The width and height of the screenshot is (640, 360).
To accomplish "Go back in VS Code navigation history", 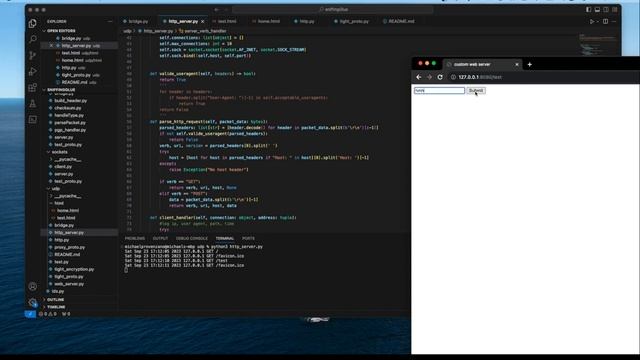I will 217,9.
